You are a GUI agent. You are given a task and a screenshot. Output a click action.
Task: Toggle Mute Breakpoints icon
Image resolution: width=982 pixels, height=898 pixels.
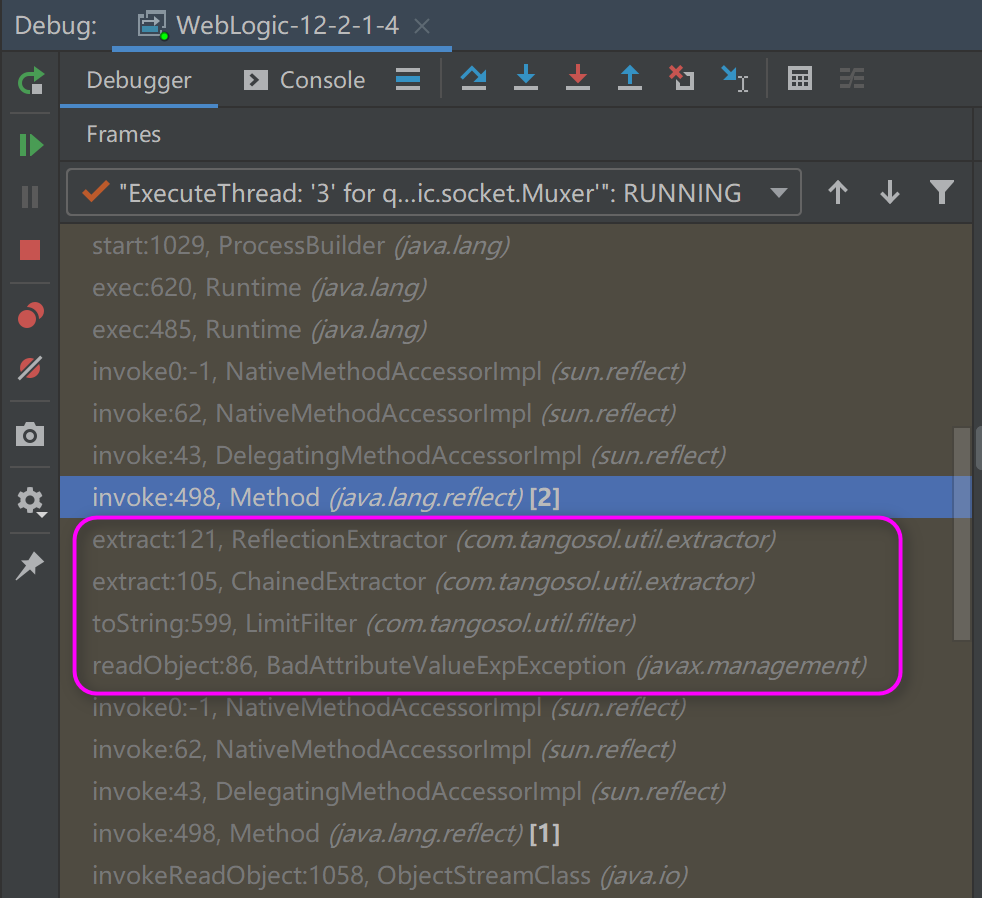coord(30,368)
